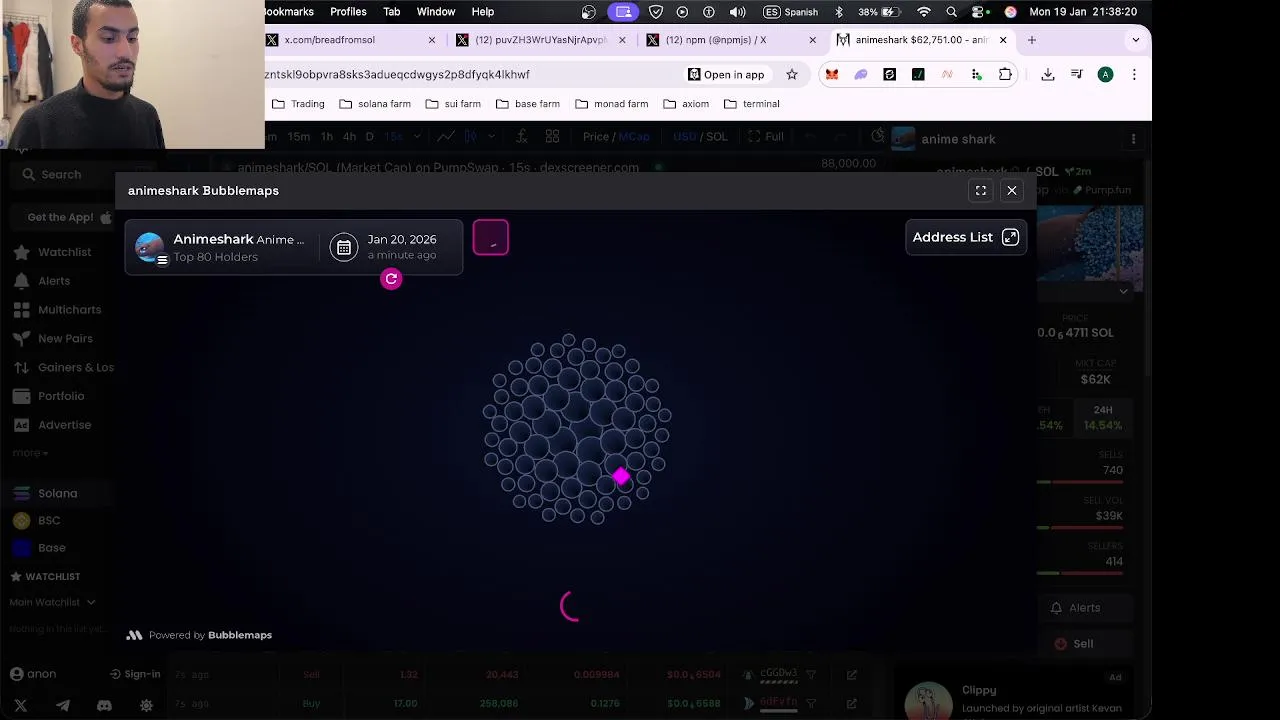The height and width of the screenshot is (720, 1280).
Task: Click the pink square button beside the date
Action: click(491, 238)
